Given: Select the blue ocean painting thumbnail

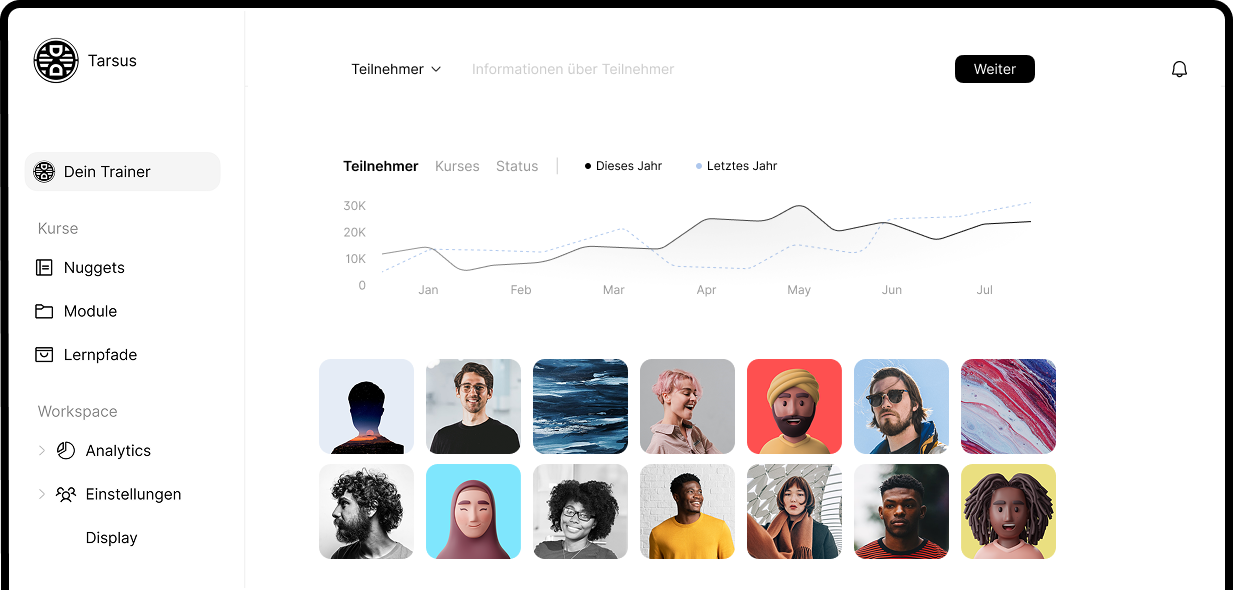Looking at the screenshot, I should [x=580, y=407].
